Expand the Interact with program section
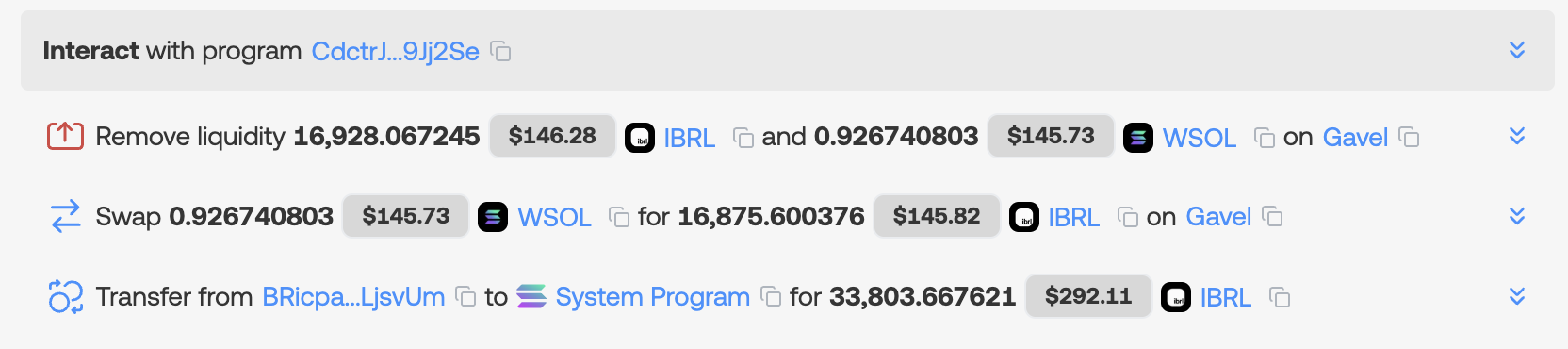This screenshot has height=349, width=1568. click(x=1517, y=50)
